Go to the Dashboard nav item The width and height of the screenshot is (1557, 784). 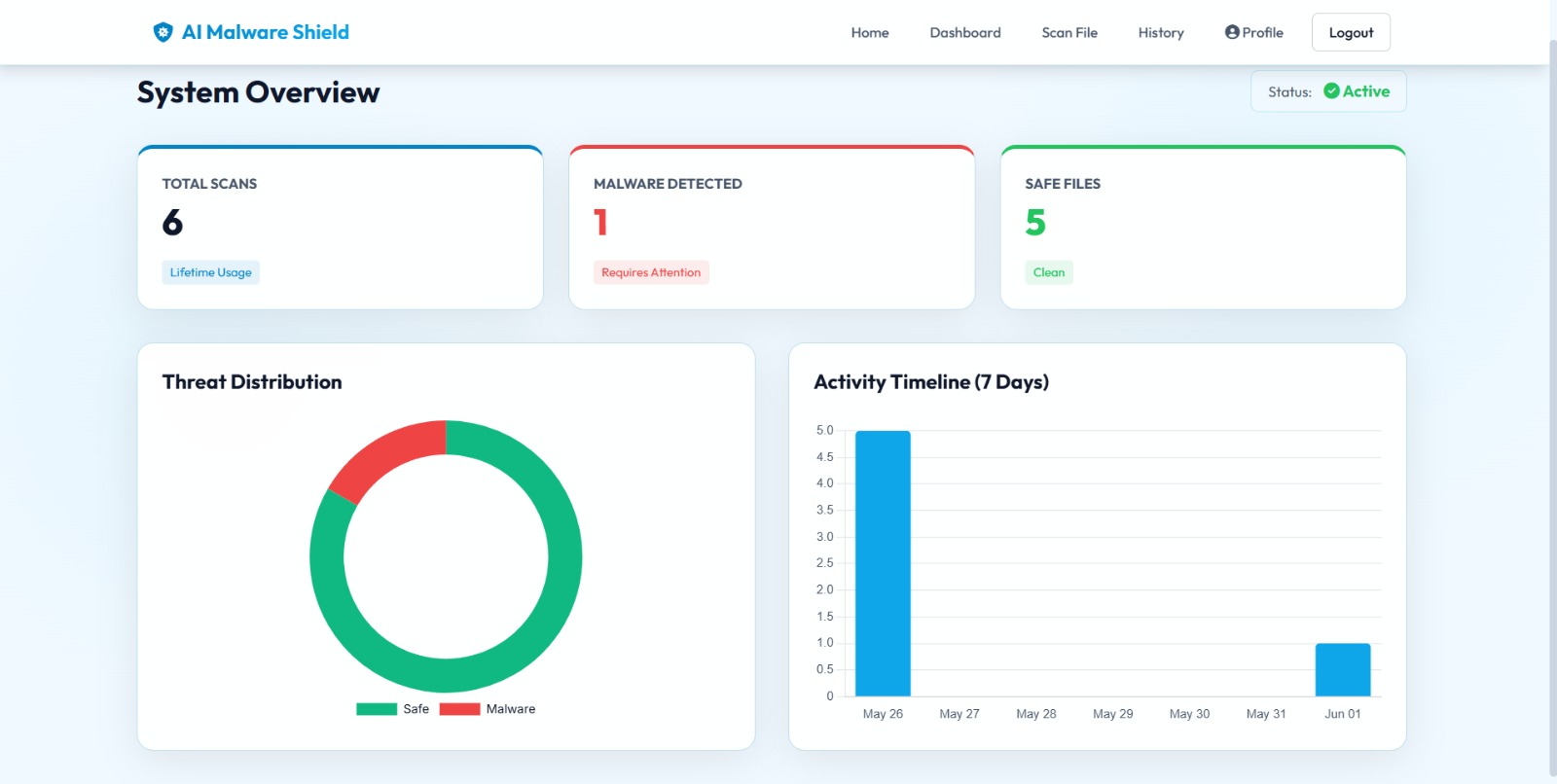(x=965, y=32)
